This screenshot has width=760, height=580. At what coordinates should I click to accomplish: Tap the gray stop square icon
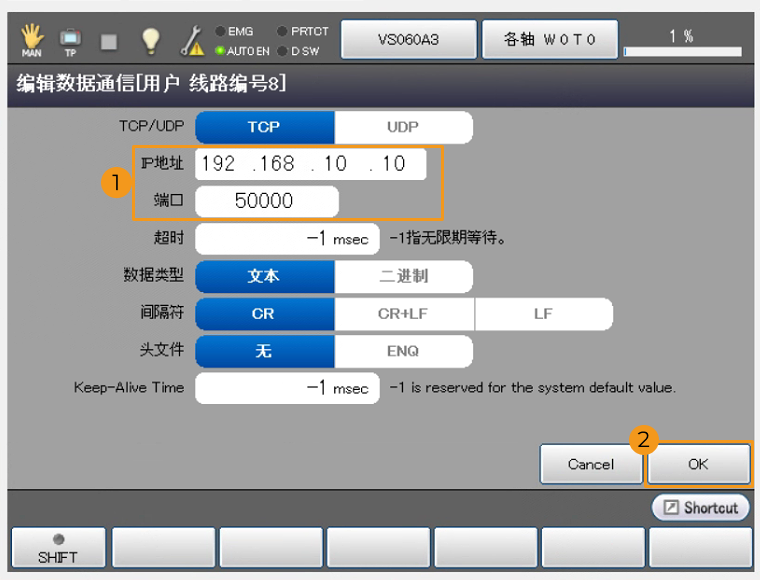(x=109, y=42)
